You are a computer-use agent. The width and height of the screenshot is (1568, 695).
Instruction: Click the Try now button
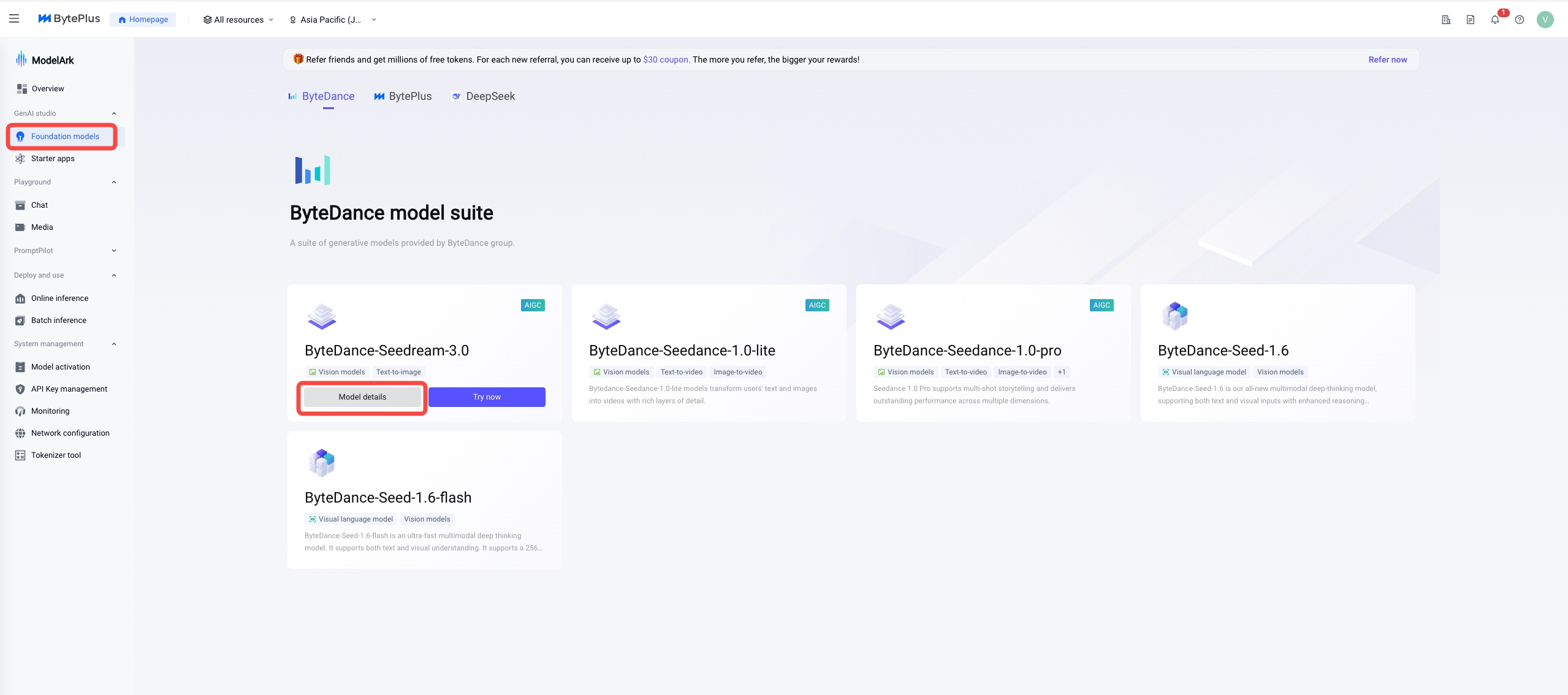click(x=487, y=397)
